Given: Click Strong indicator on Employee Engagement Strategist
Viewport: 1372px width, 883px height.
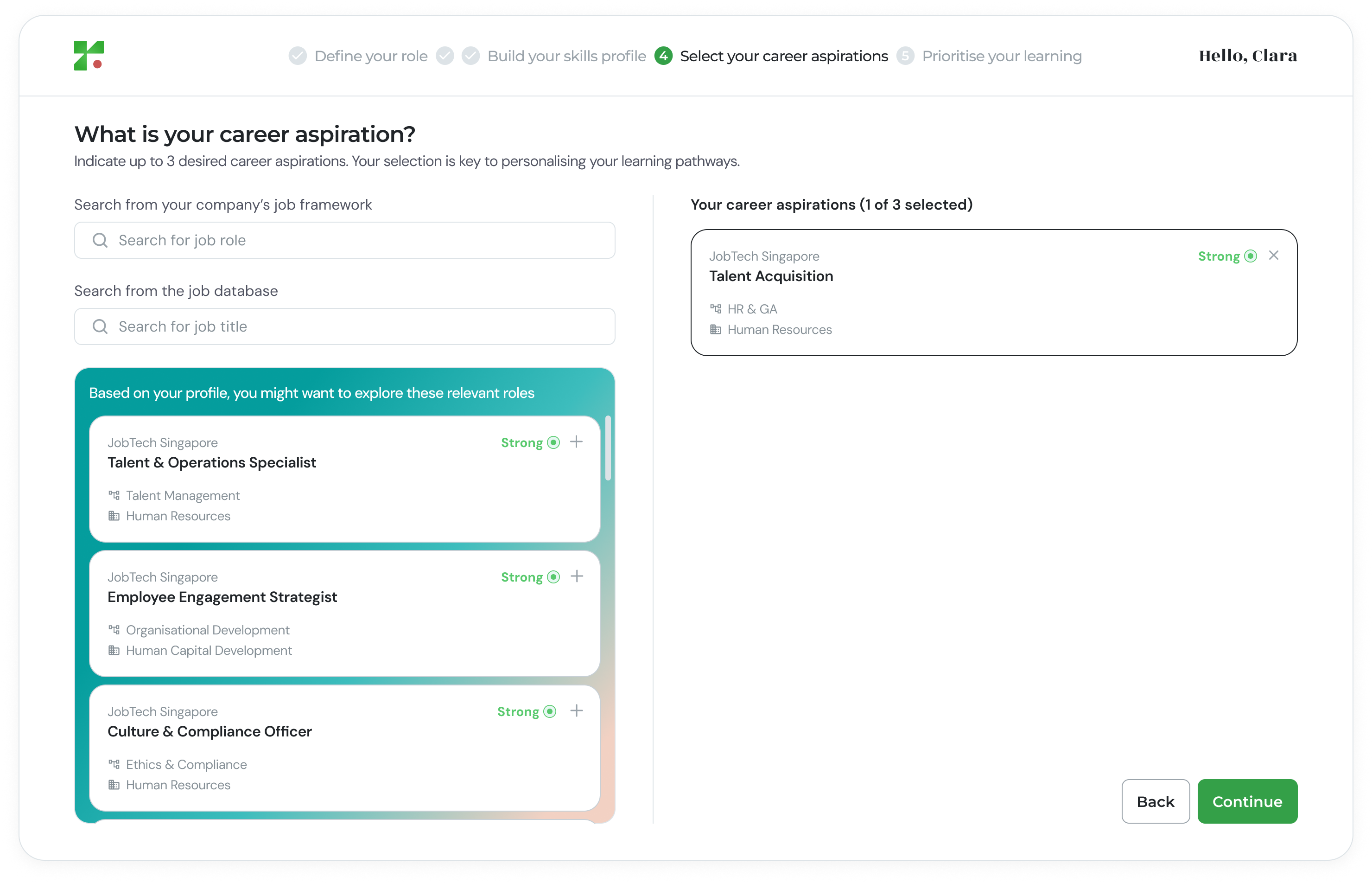Looking at the screenshot, I should 529,577.
